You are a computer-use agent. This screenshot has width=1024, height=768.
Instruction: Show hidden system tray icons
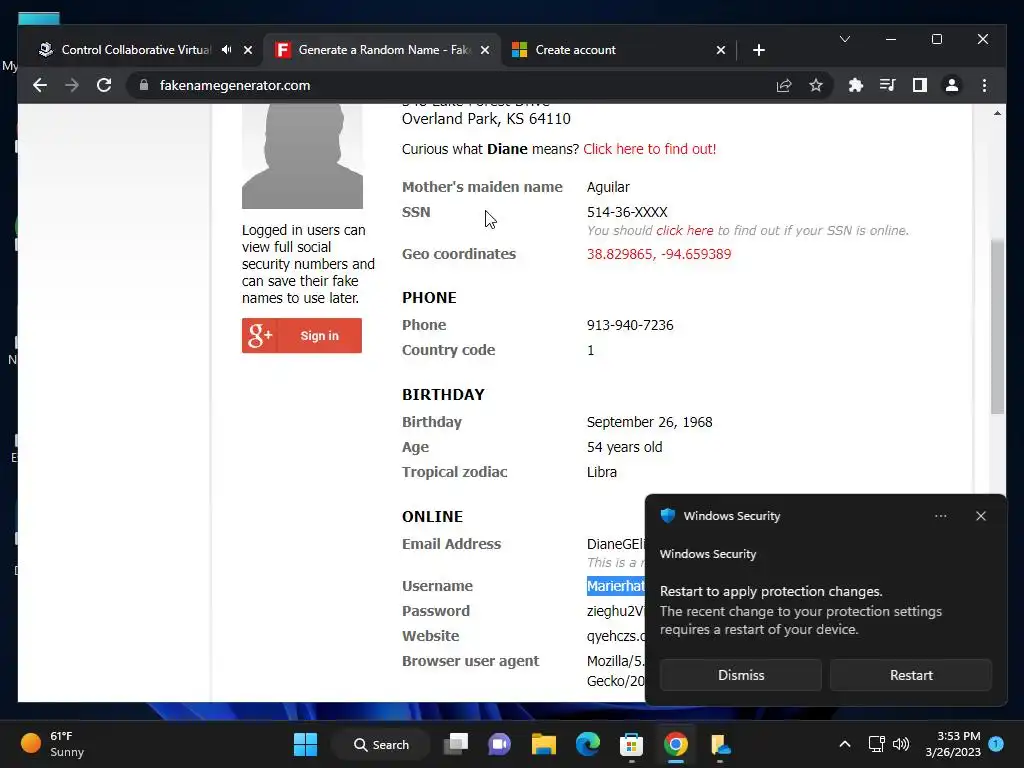tap(844, 744)
